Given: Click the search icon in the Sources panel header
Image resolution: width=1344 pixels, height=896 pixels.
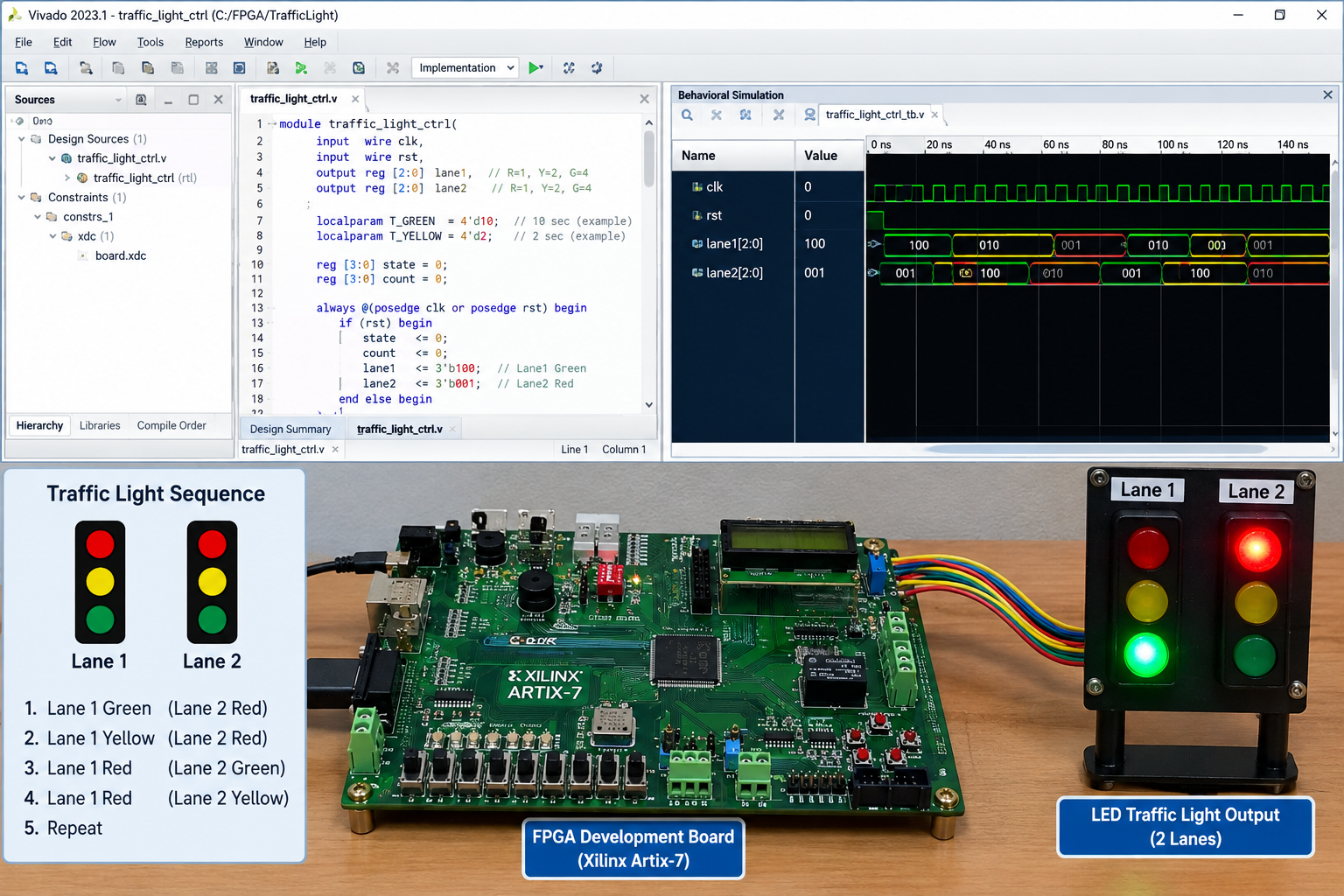Looking at the screenshot, I should pyautogui.click(x=141, y=100).
